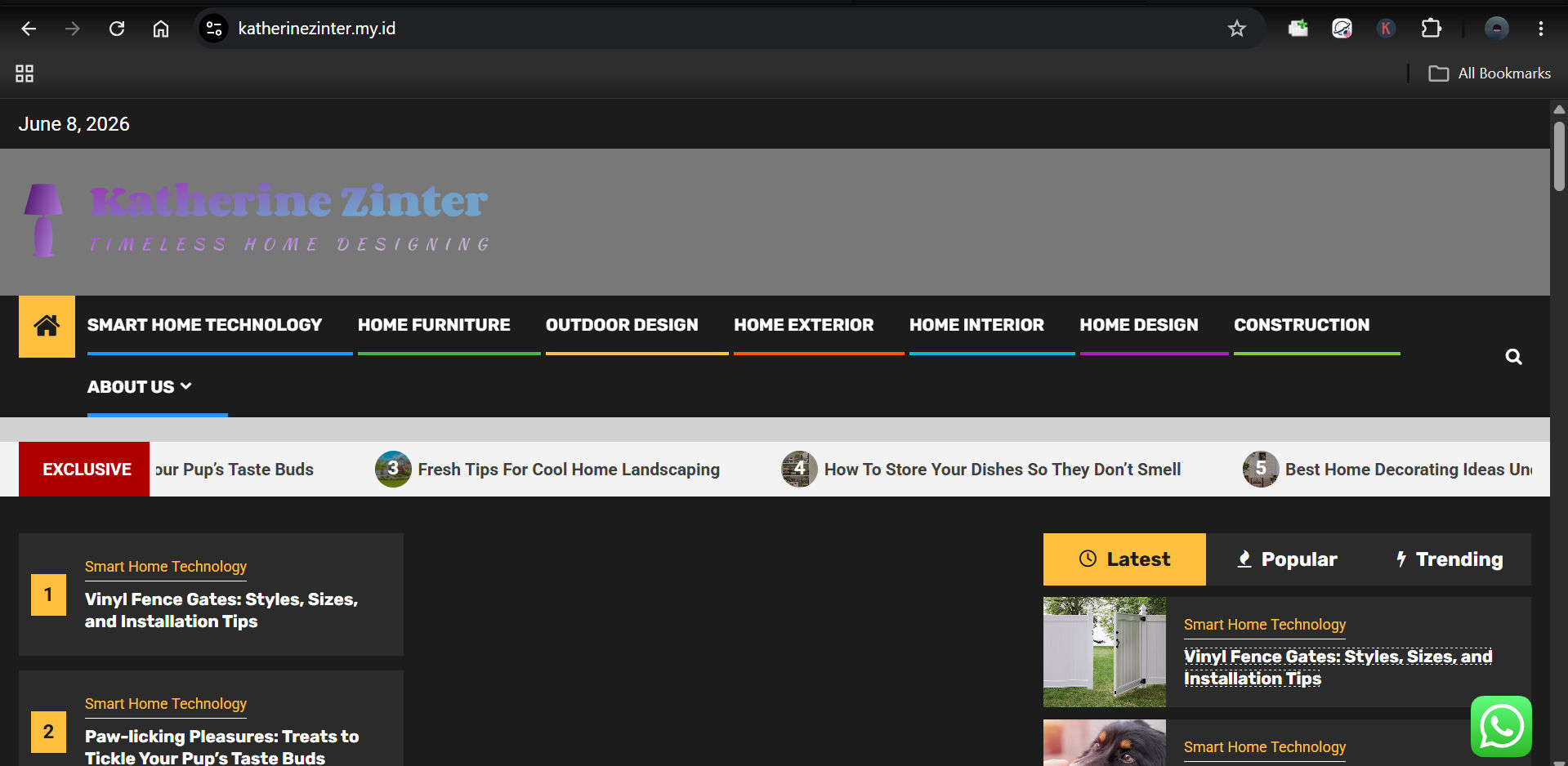Screen dimensions: 1568x766
Task: Go to Construction section
Action: [1302, 325]
